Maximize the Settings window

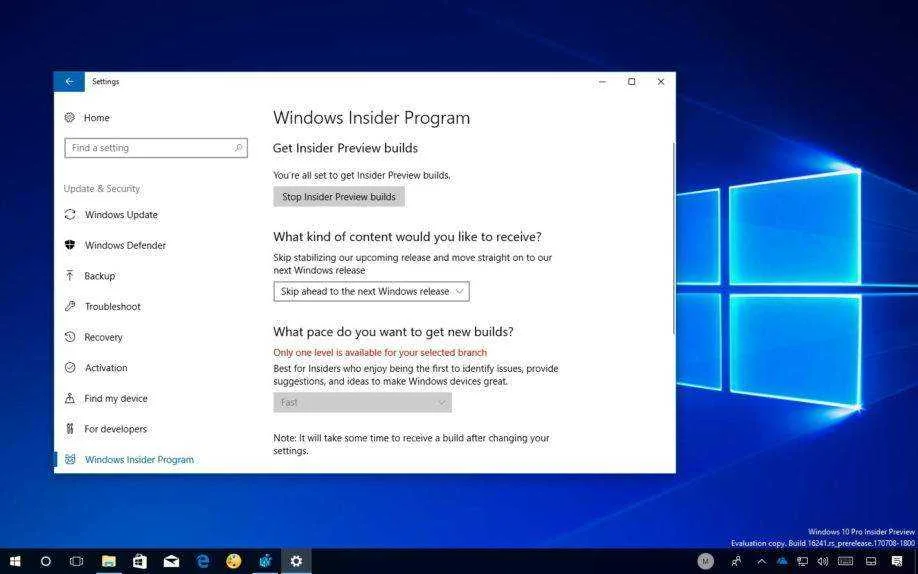(632, 81)
